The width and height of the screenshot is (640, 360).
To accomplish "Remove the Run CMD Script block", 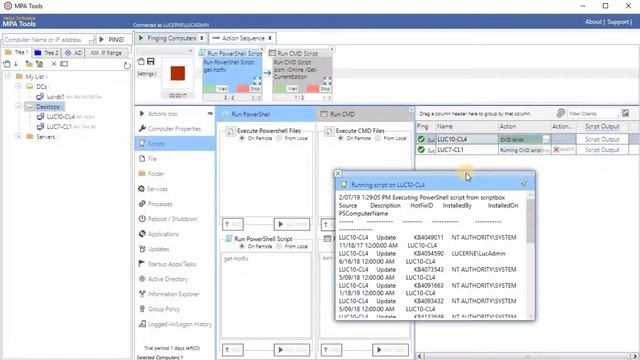I will [332, 49].
